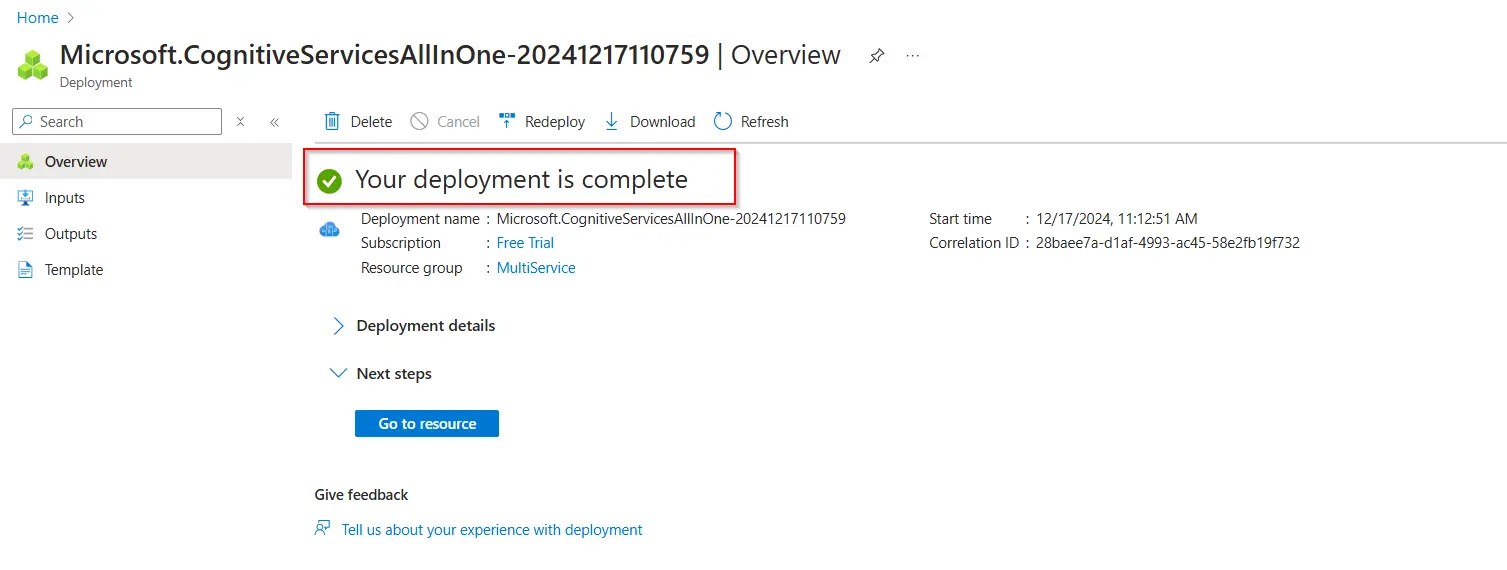
Task: Click the feedback icon beside experience link
Action: click(x=322, y=529)
